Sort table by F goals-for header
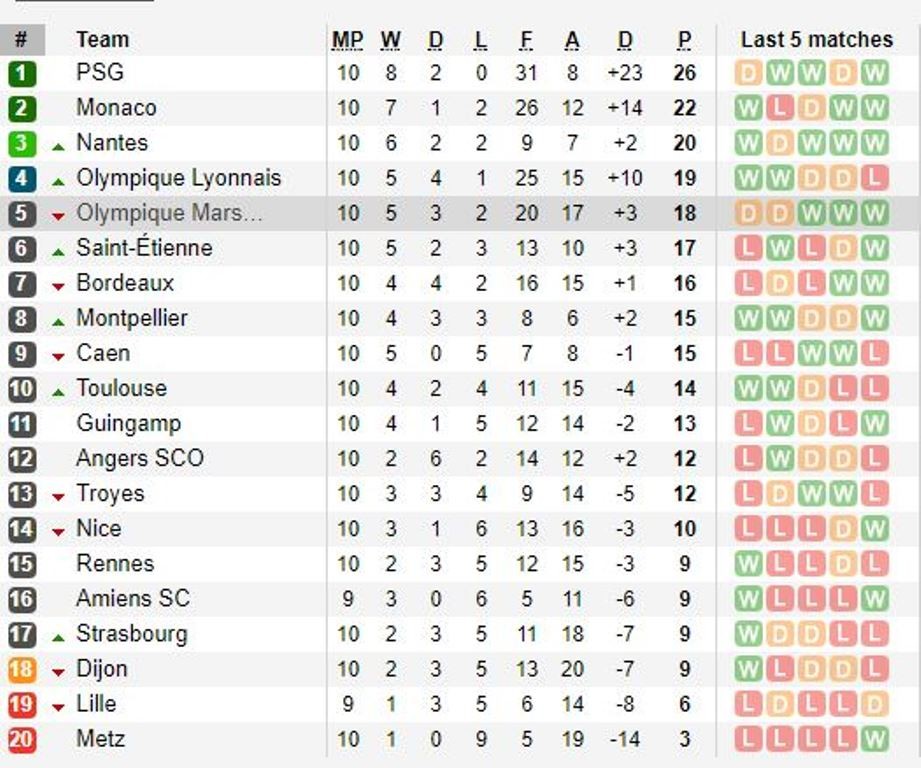The width and height of the screenshot is (921, 768). pos(526,40)
